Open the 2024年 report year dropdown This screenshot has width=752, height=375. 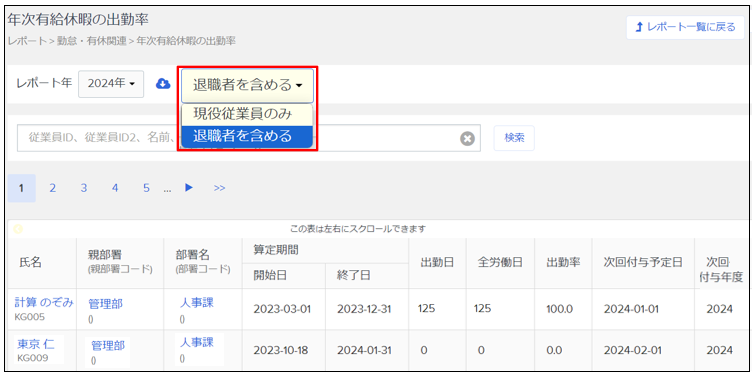(x=111, y=83)
